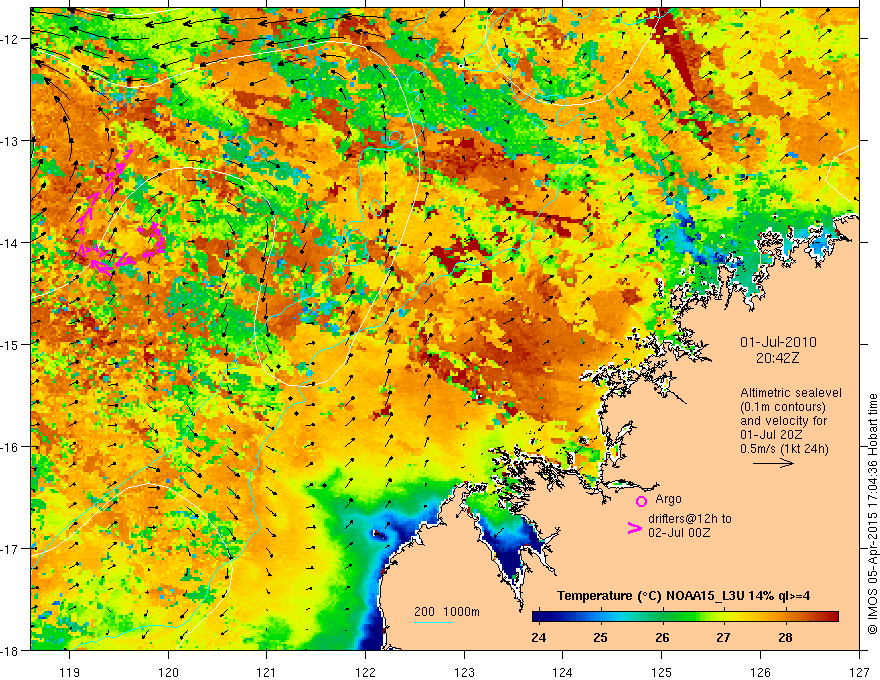Click the colorbar tick label 28

[785, 637]
